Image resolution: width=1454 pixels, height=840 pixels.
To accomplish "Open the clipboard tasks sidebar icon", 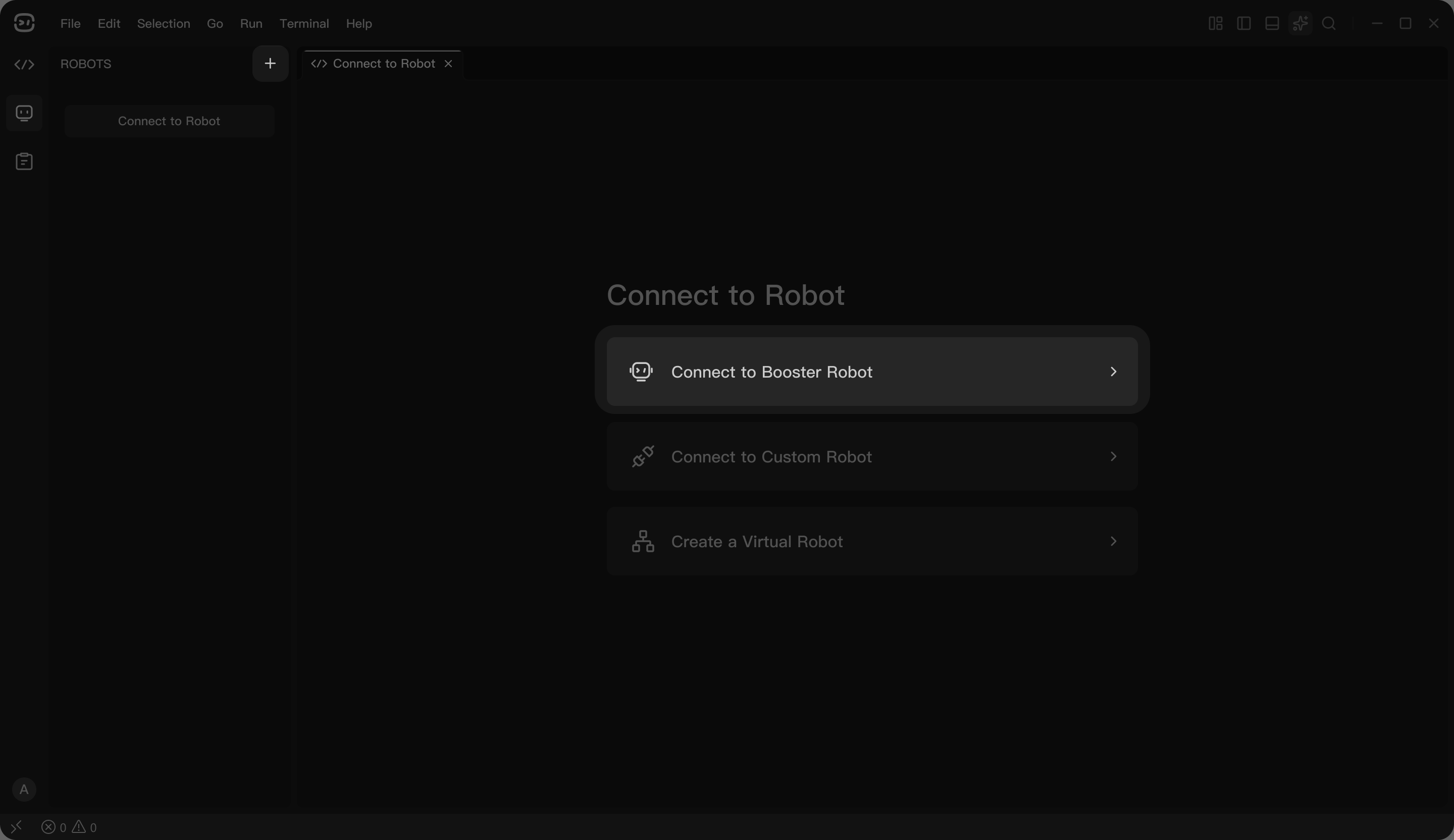I will (24, 161).
